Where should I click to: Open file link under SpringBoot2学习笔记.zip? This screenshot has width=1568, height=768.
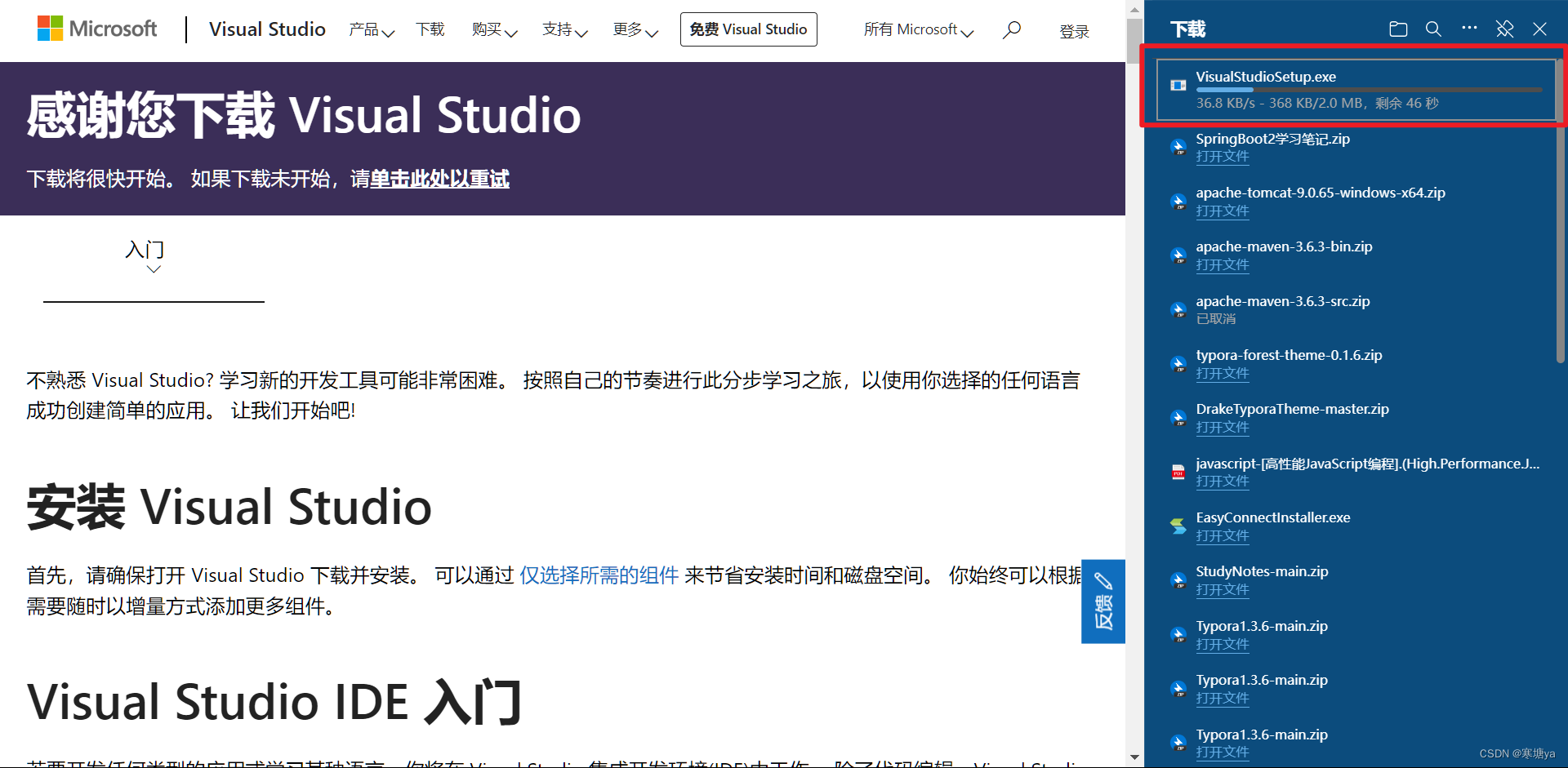(1223, 157)
